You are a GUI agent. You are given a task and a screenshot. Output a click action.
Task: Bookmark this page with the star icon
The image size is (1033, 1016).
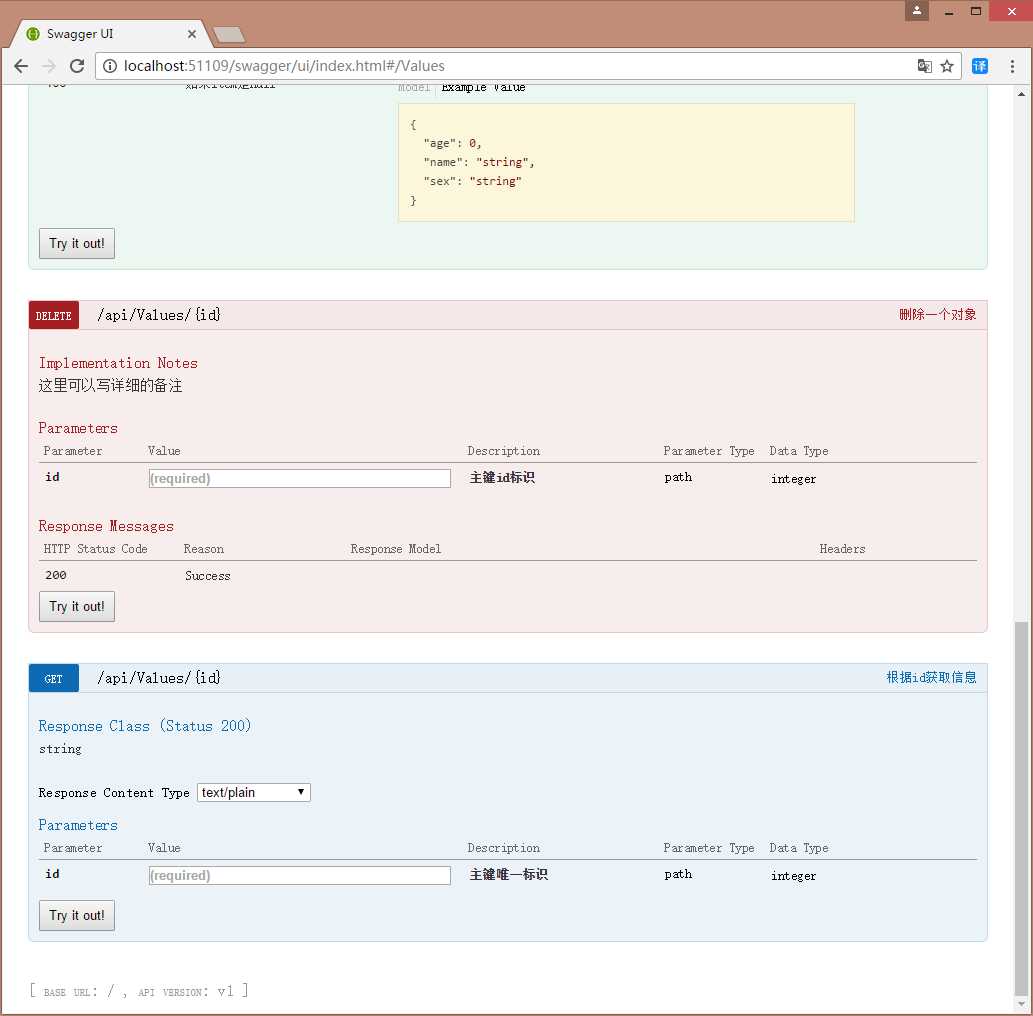click(x=947, y=66)
